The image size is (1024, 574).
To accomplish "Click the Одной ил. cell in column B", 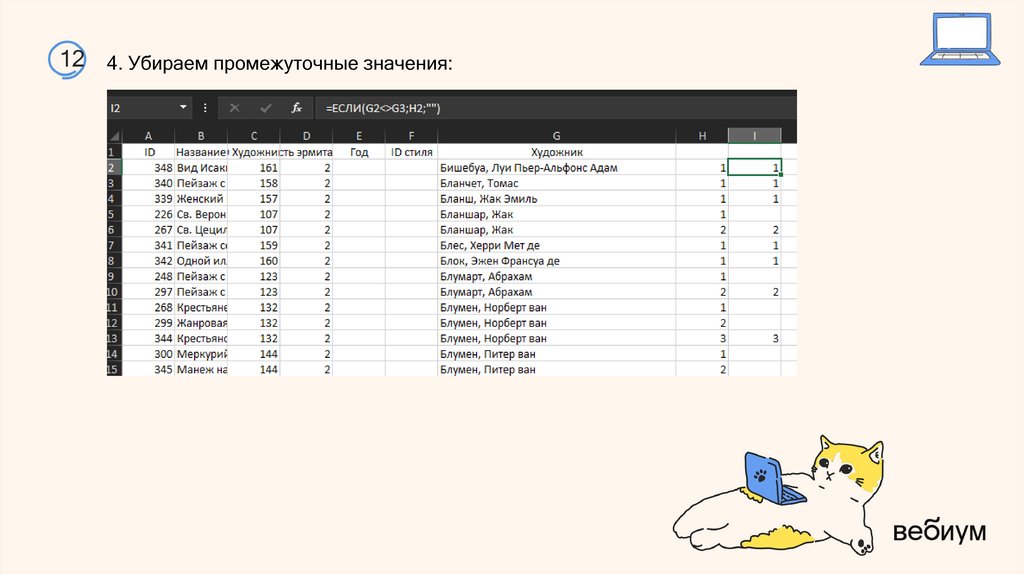I will click(201, 261).
